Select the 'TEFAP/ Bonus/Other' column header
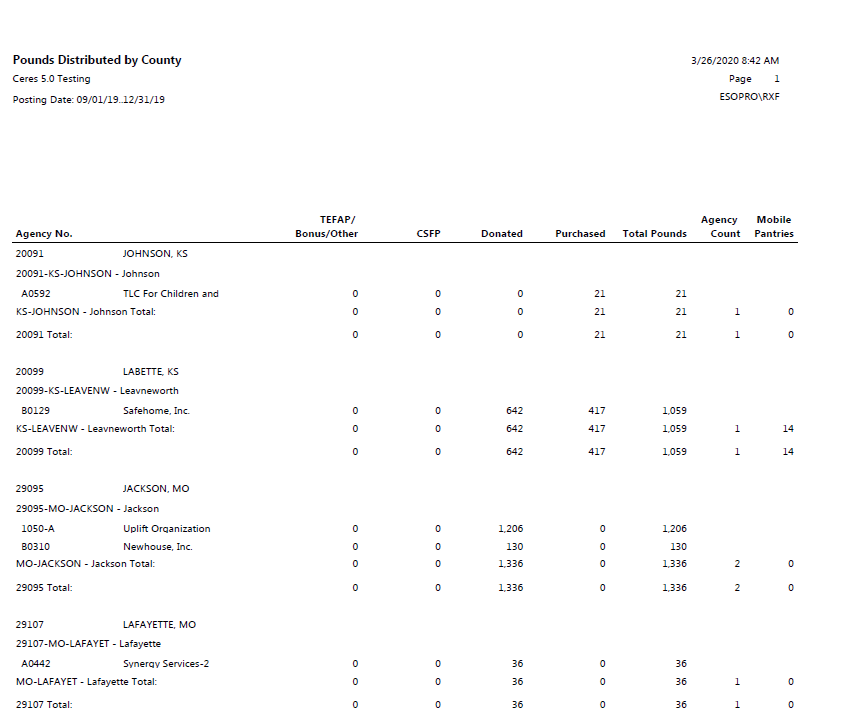The height and width of the screenshot is (718, 848). click(326, 227)
